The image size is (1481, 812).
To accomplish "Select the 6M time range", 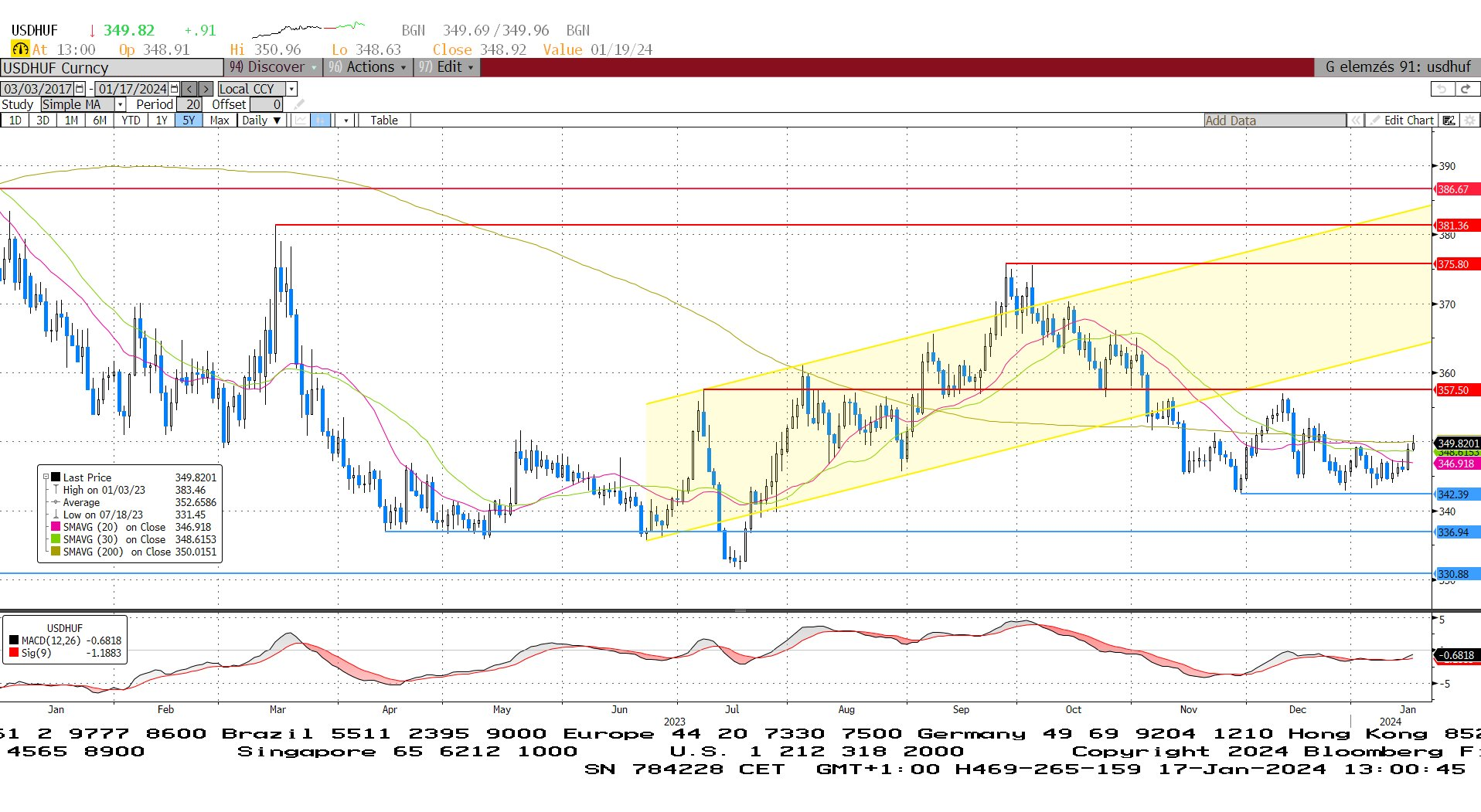I will (100, 121).
